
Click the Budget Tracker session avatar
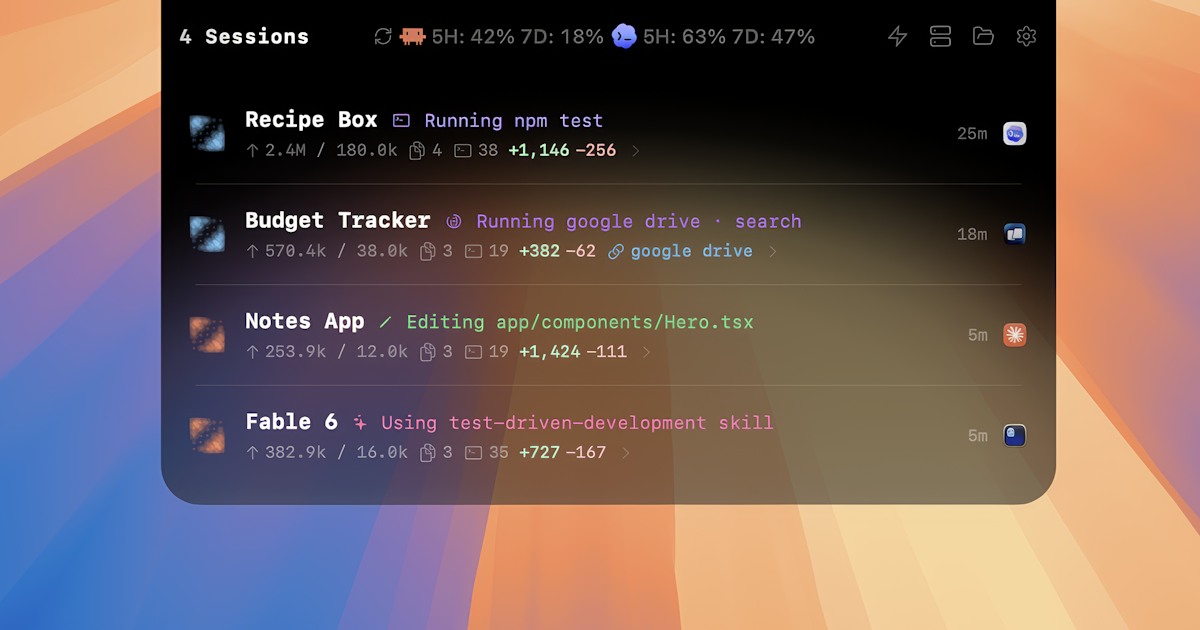pos(207,234)
